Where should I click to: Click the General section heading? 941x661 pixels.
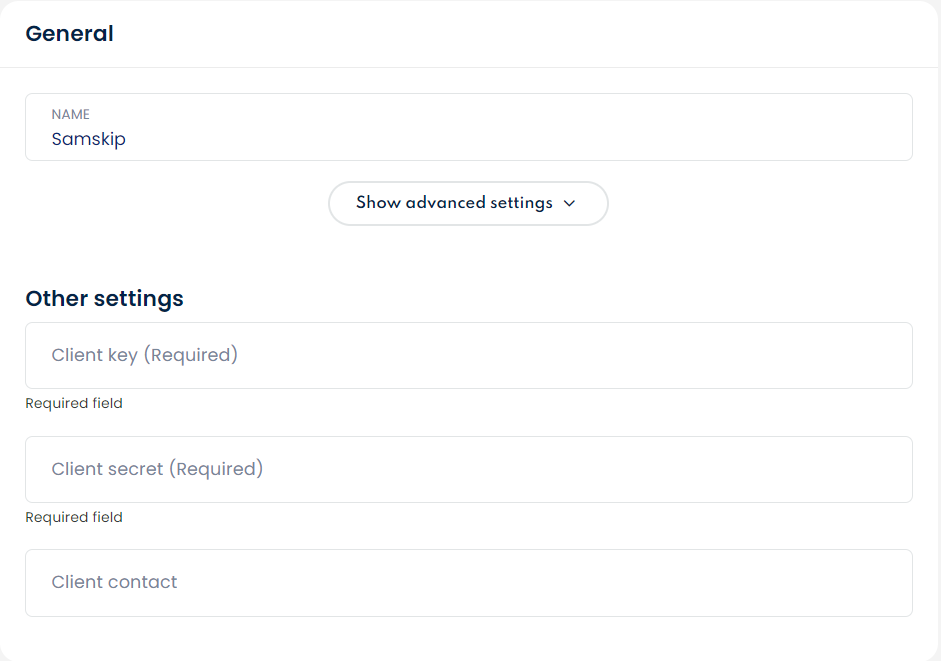tap(69, 33)
